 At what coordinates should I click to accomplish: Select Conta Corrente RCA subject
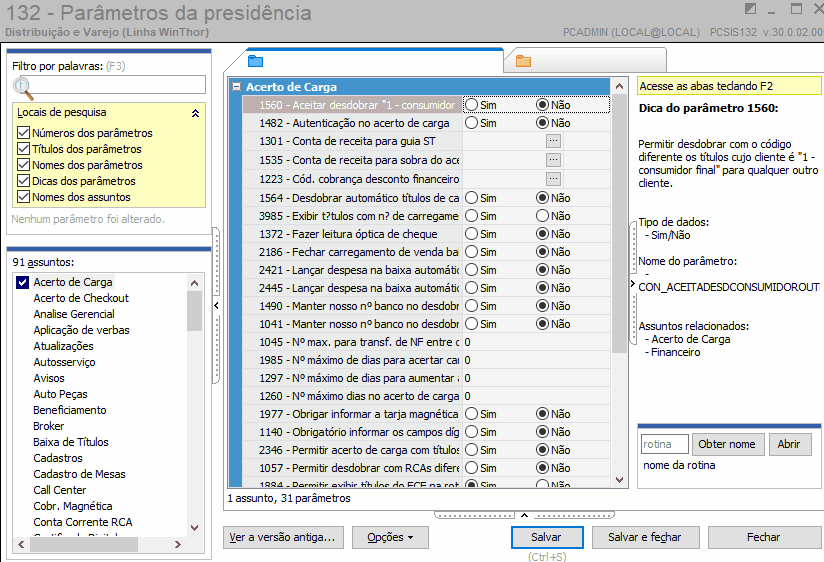coord(83,522)
